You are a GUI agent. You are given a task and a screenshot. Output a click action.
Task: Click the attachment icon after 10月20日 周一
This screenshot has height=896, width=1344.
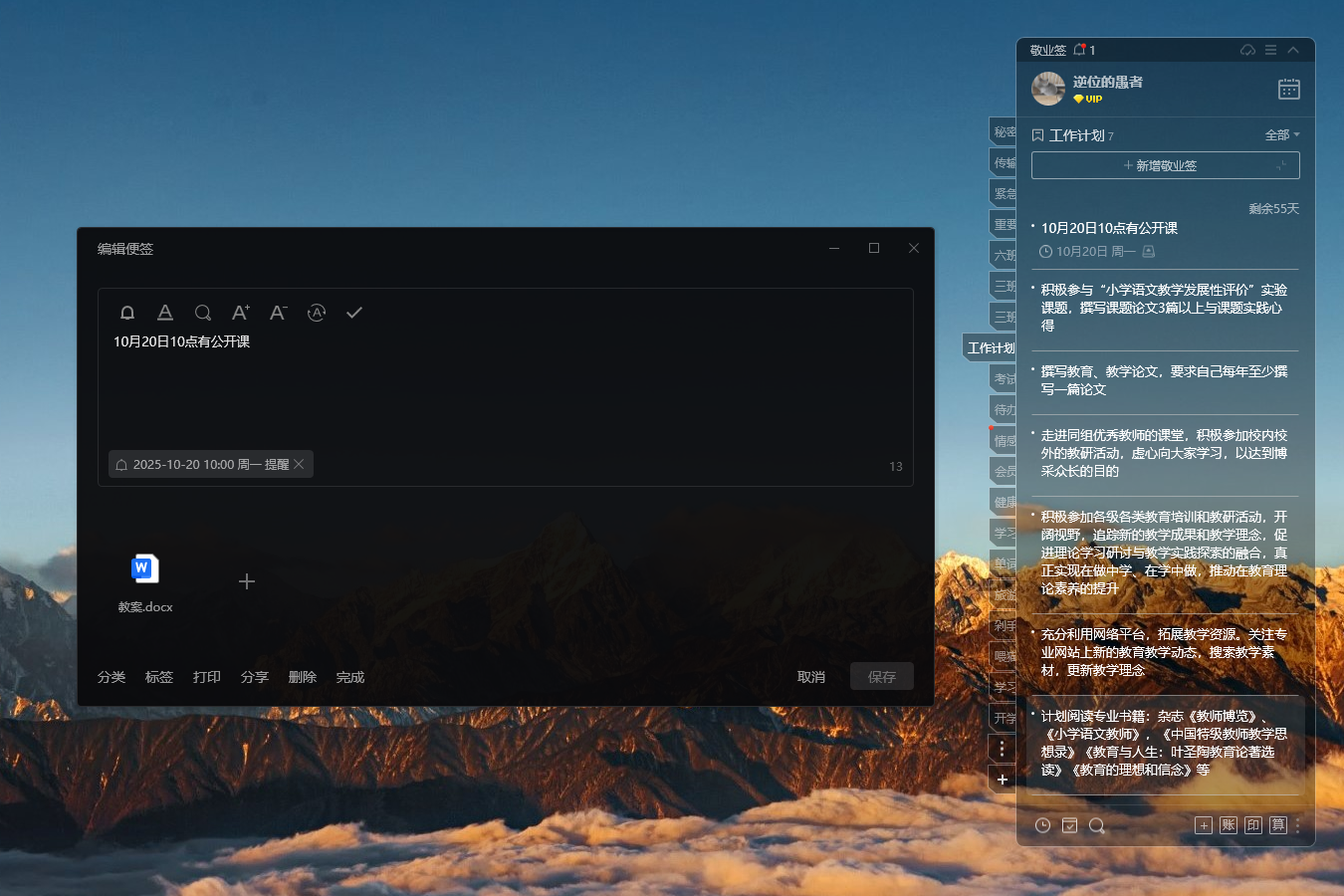(1149, 252)
